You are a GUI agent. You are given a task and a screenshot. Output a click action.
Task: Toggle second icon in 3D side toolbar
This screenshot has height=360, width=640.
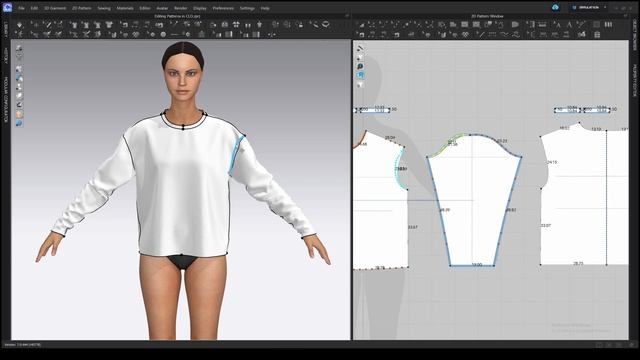19,57
